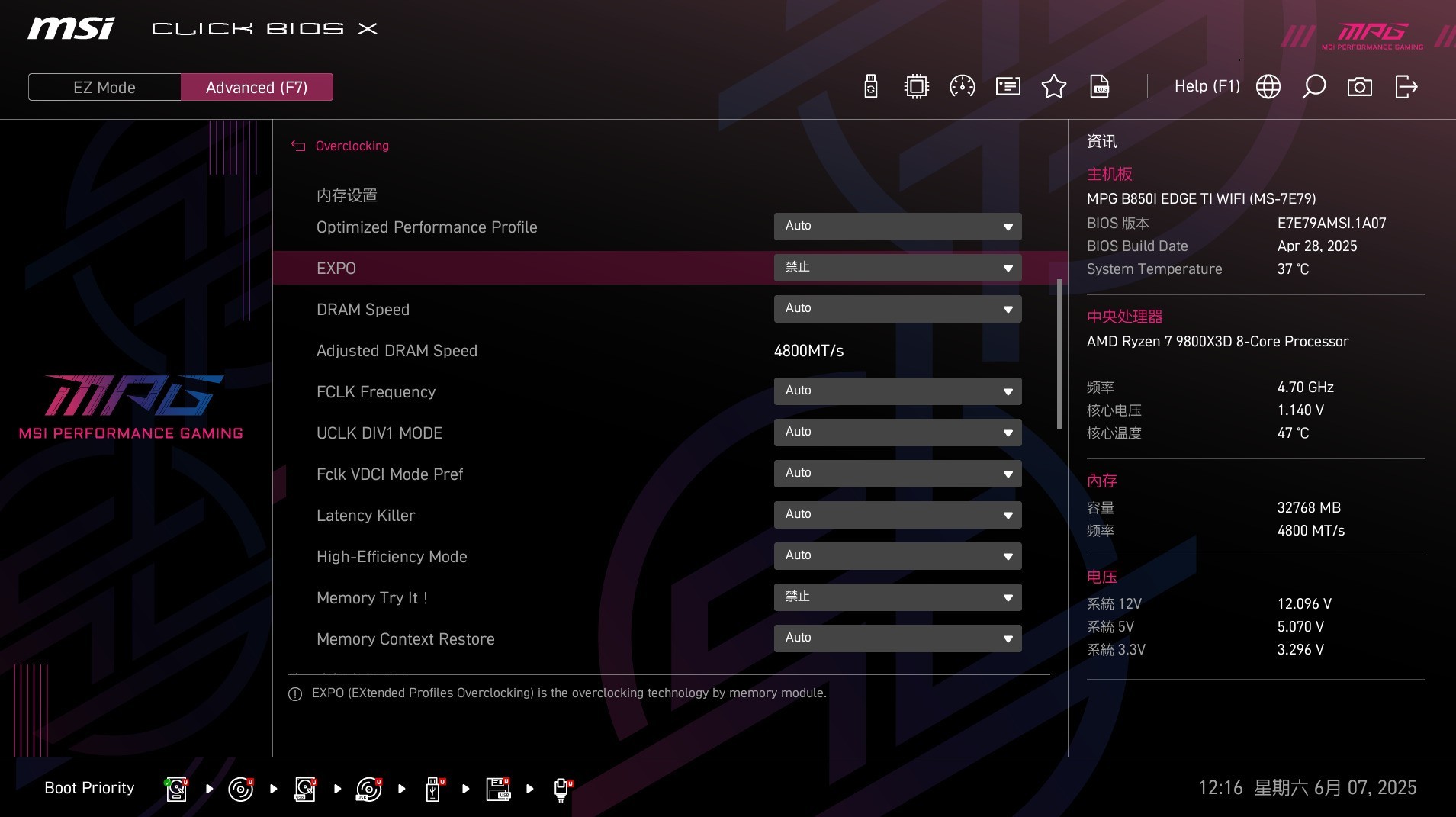This screenshot has height=817, width=1456.
Task: Click the 12.096 V system voltage value
Action: pos(1304,604)
